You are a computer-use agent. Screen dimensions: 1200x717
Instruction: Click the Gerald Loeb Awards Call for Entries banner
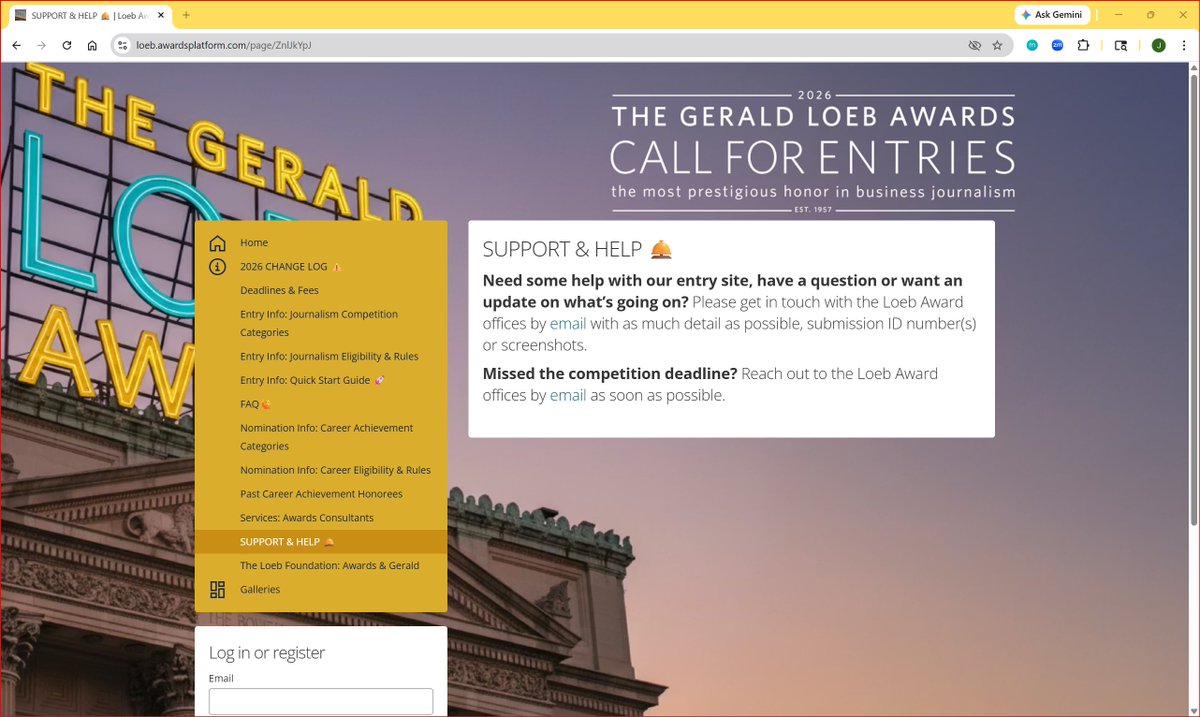pyautogui.click(x=813, y=152)
